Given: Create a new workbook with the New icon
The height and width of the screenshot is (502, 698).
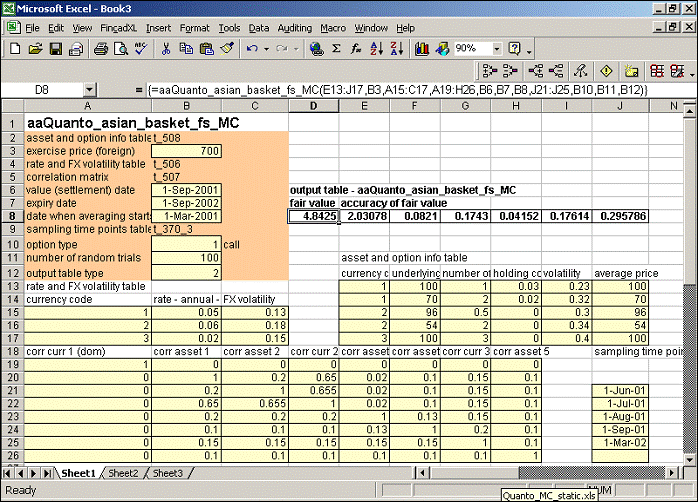Looking at the screenshot, I should pyautogui.click(x=14, y=49).
